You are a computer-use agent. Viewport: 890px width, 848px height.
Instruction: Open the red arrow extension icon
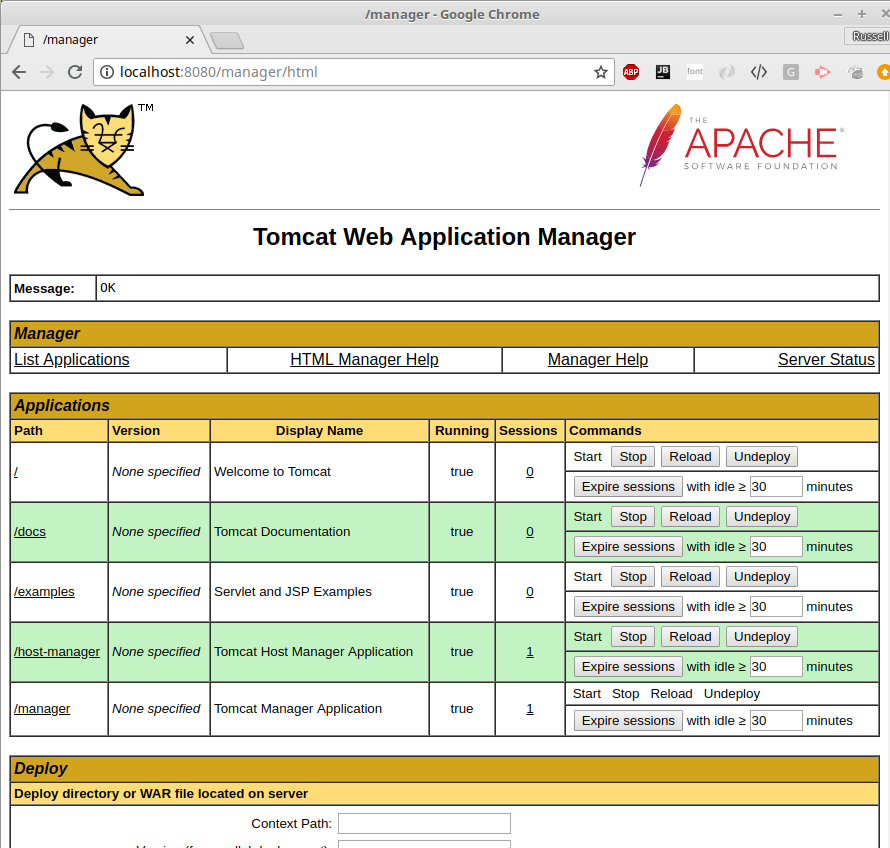point(822,72)
